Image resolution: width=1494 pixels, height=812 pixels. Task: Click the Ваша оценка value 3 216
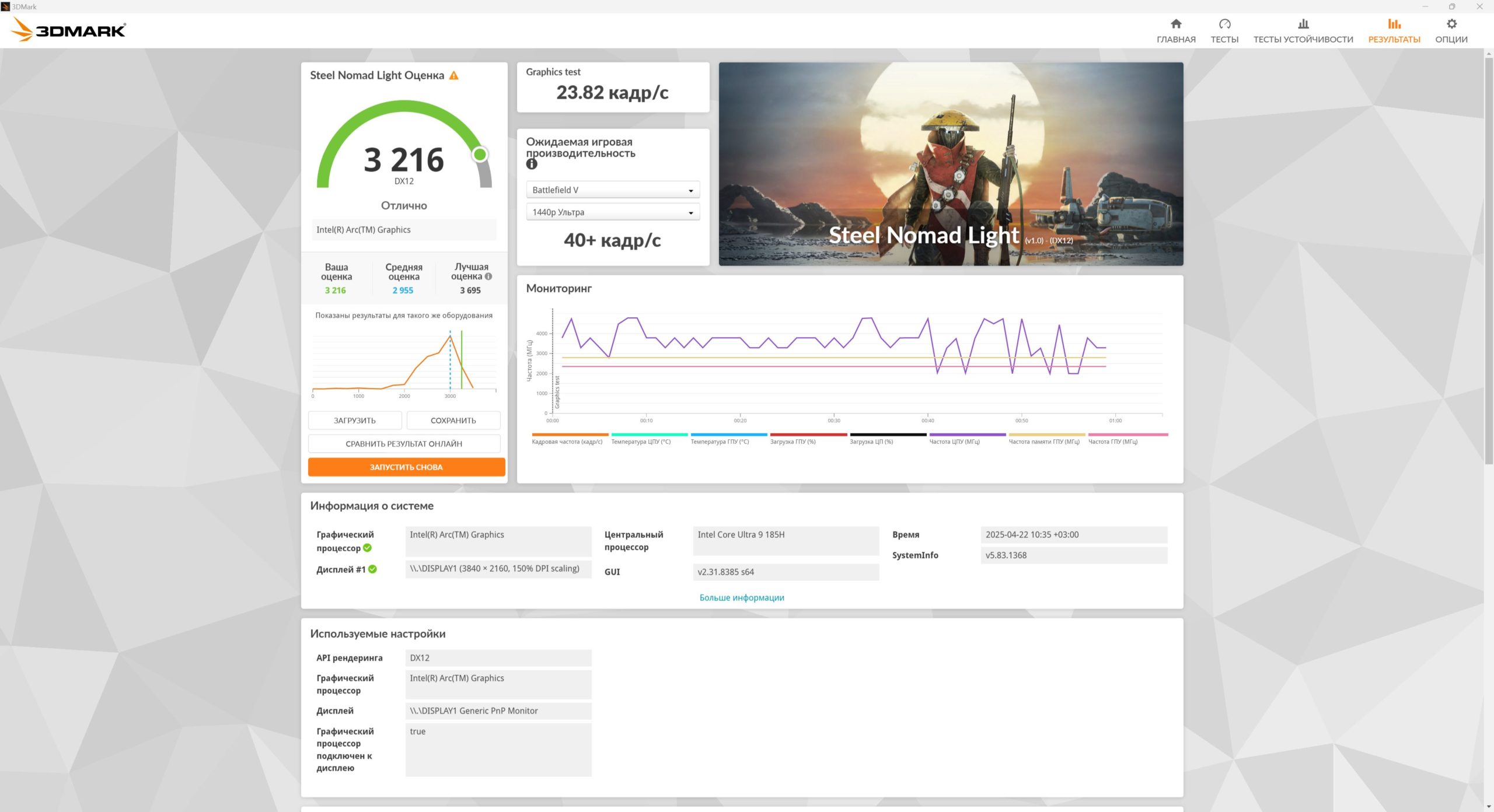336,290
